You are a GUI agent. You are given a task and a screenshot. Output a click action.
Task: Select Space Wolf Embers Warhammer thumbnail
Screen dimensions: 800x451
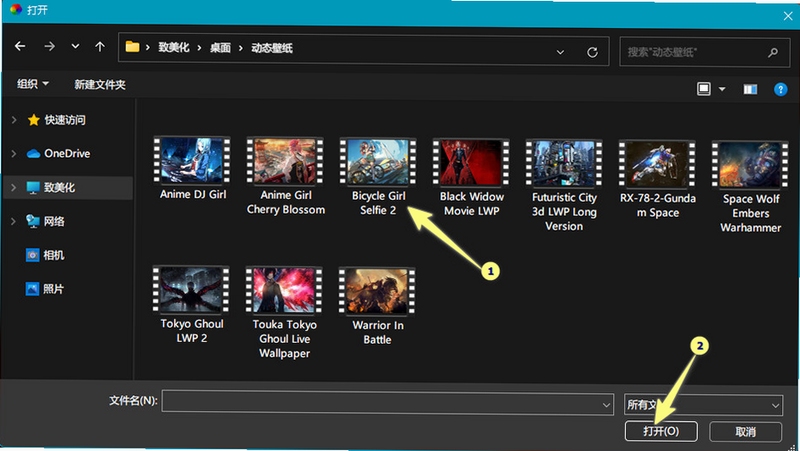point(750,164)
